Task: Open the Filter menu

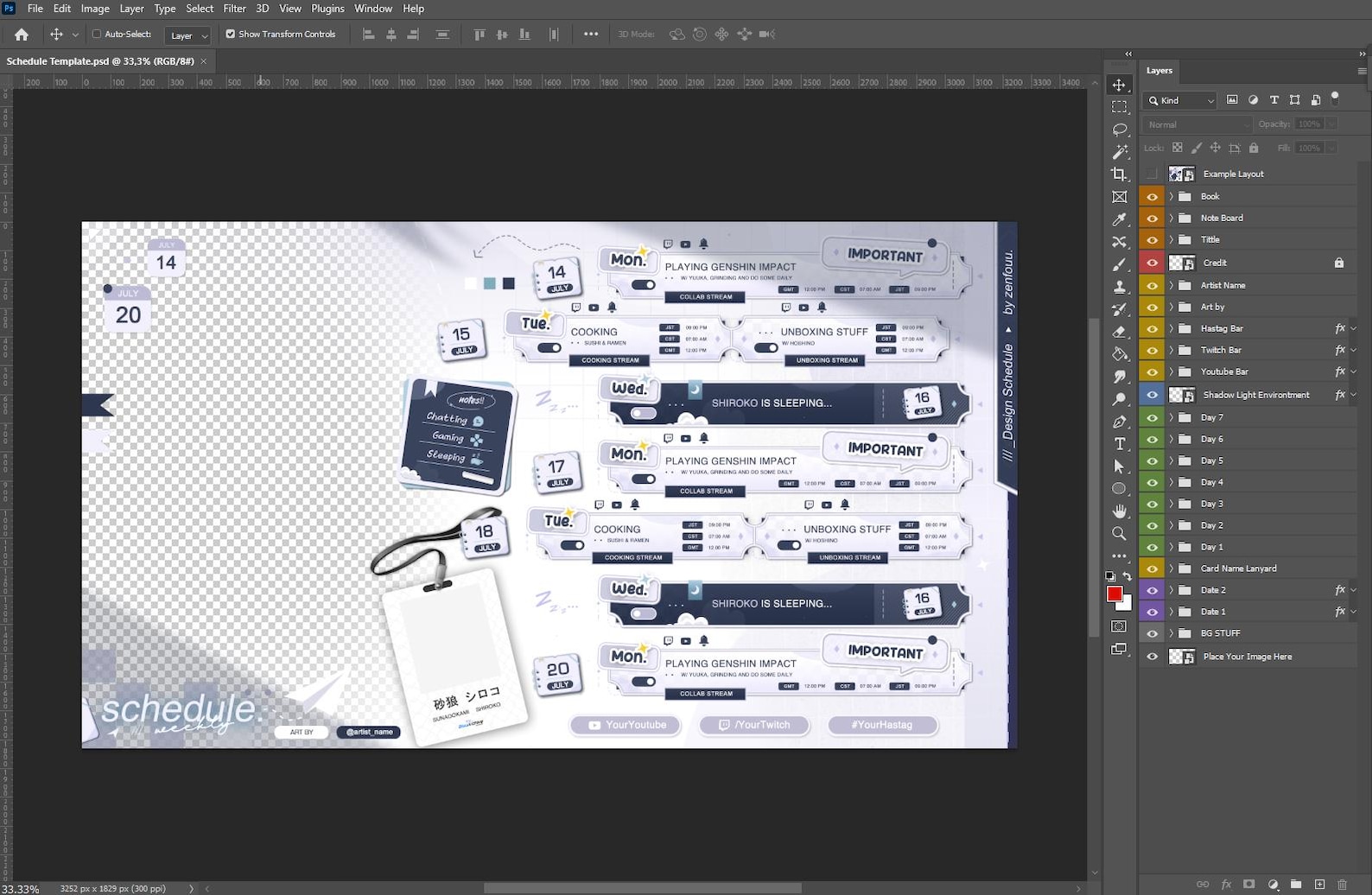Action: click(235, 9)
